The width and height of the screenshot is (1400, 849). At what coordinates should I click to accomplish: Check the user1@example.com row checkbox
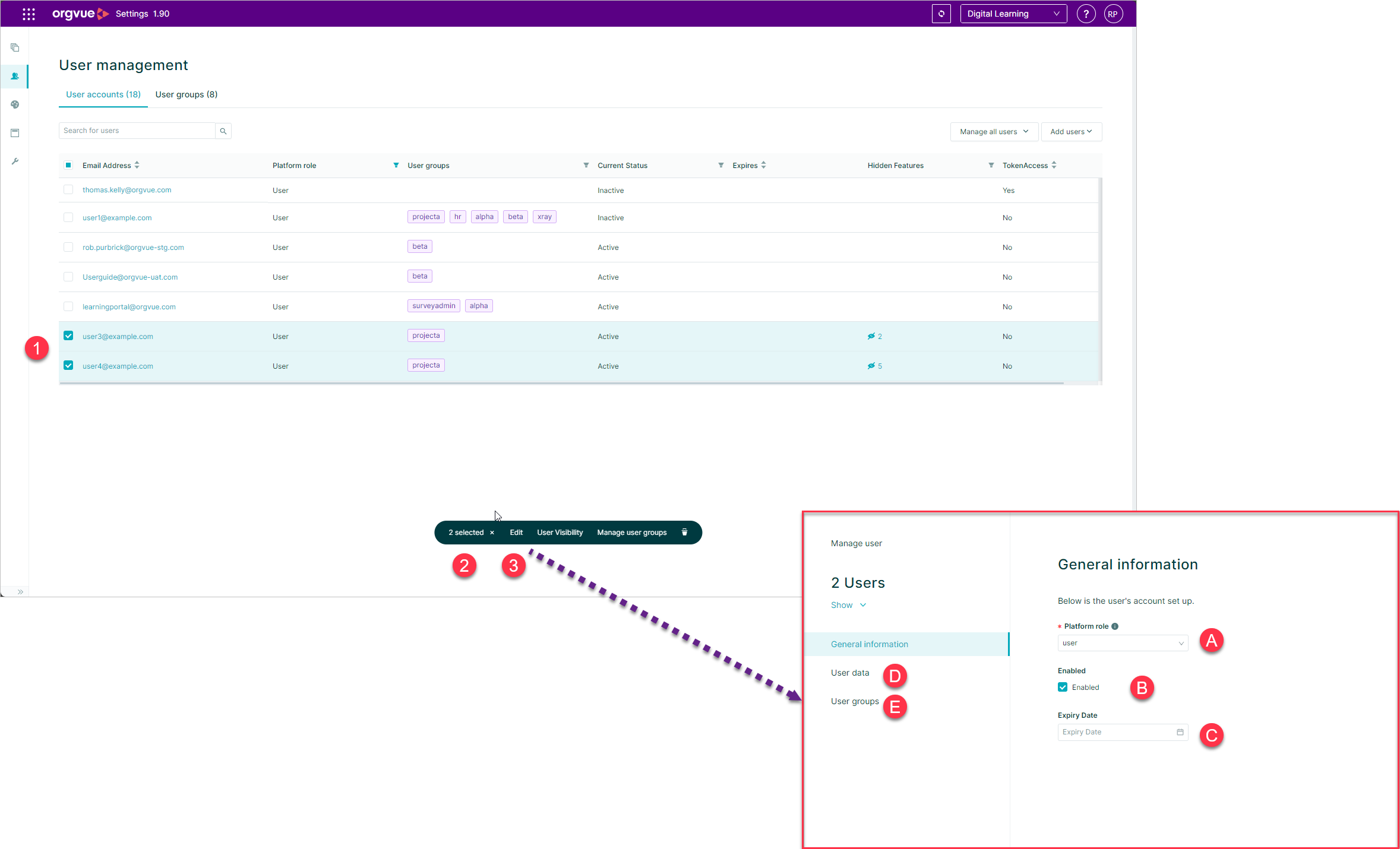click(68, 217)
